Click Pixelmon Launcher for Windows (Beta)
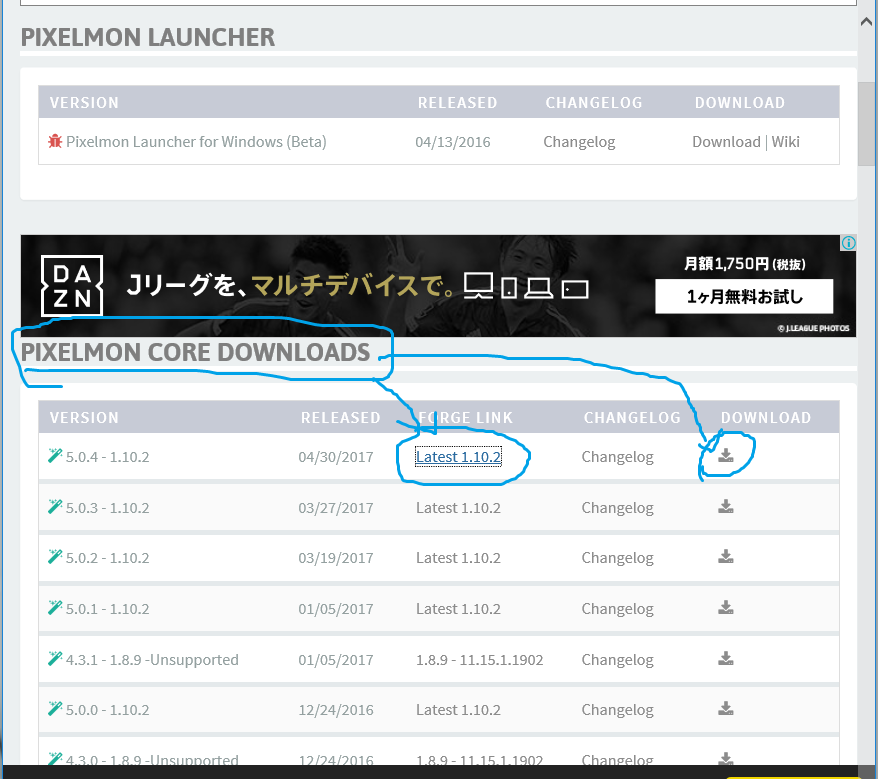This screenshot has width=878, height=779. pyautogui.click(x=196, y=142)
